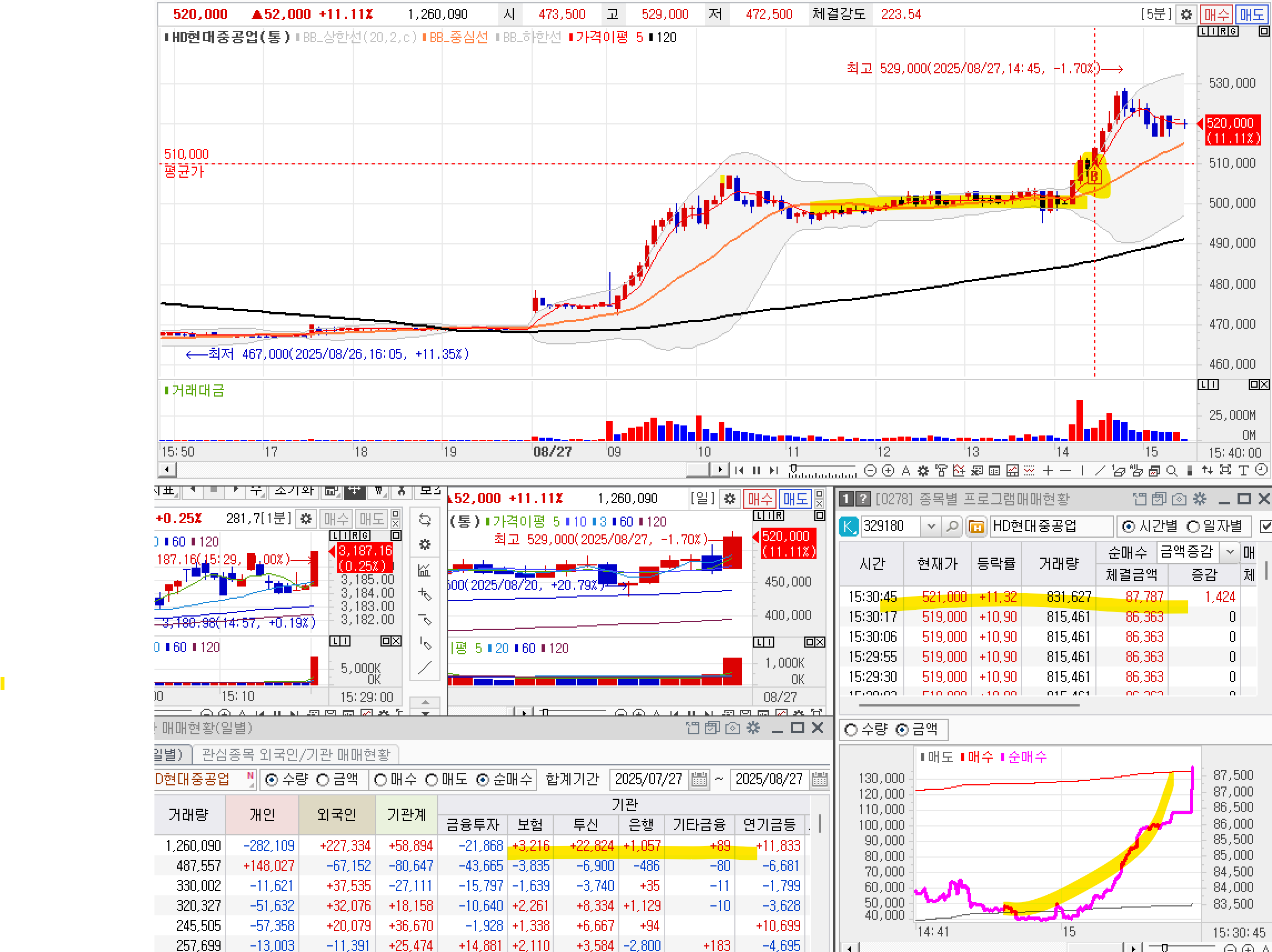The width and height of the screenshot is (1272, 952).
Task: Choose the 매수 radio option in the trading panel
Action: (380, 779)
